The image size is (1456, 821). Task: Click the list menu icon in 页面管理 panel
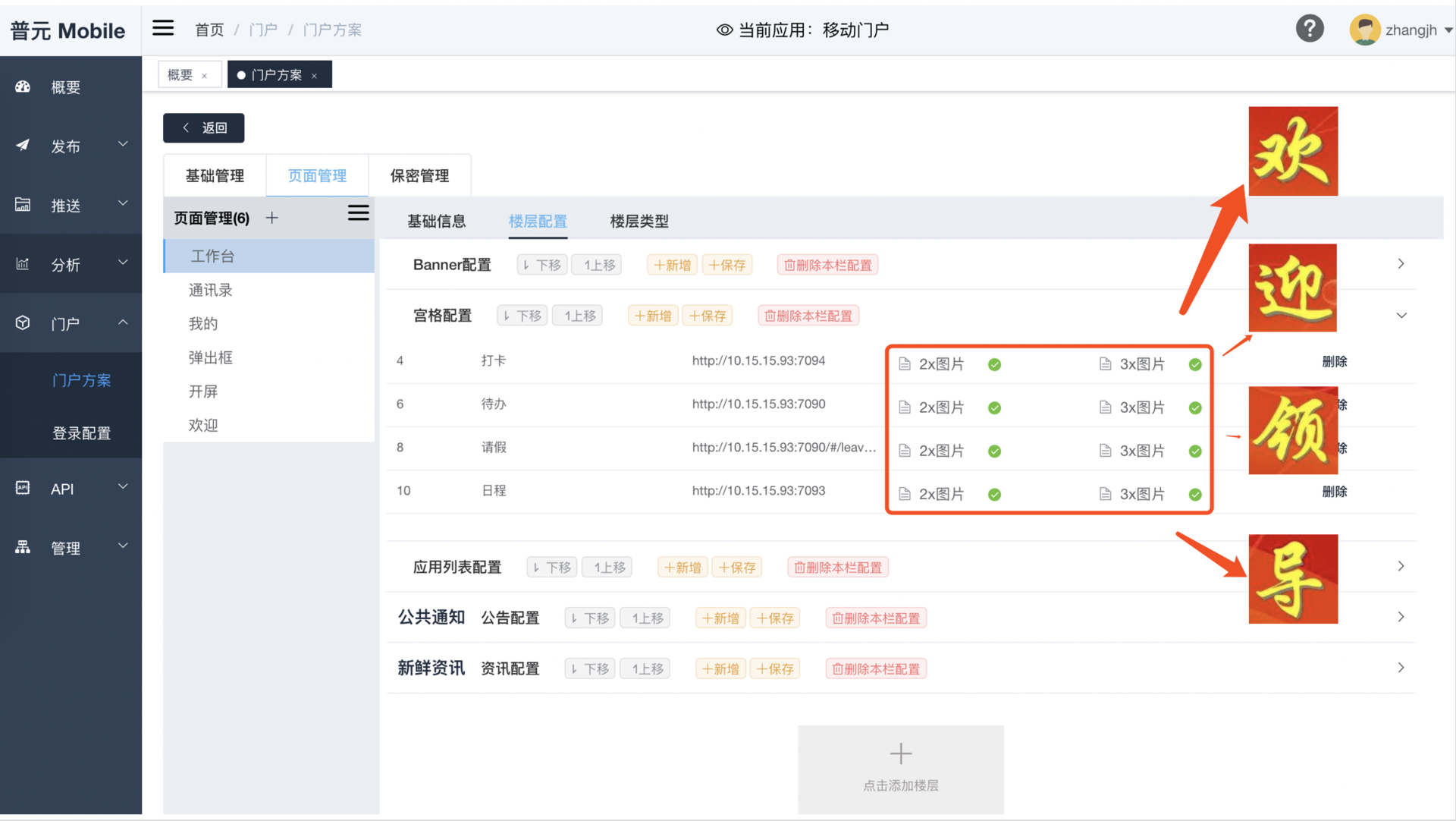coord(358,213)
